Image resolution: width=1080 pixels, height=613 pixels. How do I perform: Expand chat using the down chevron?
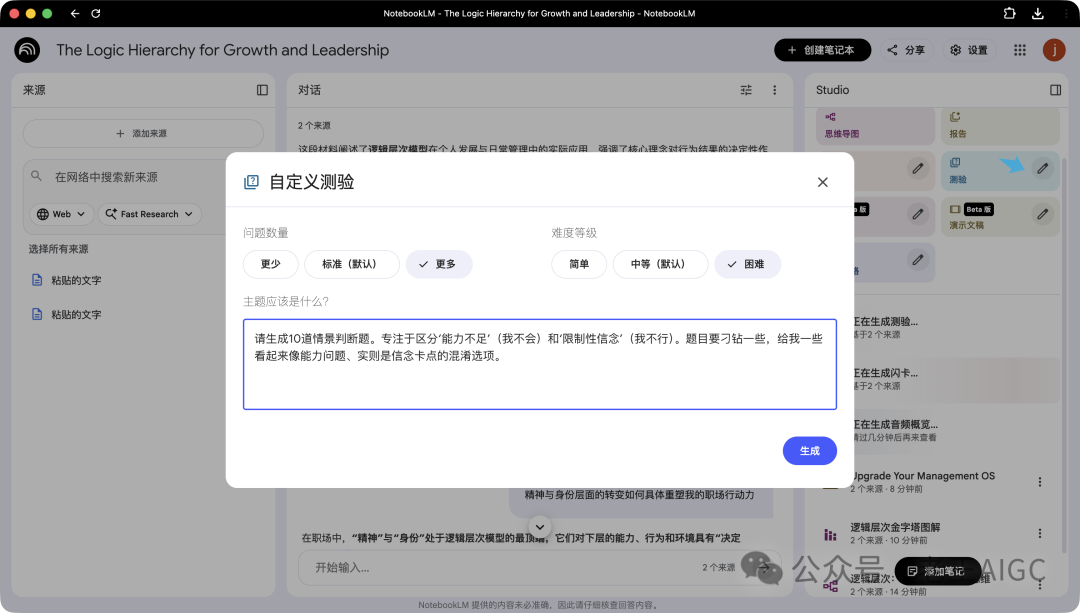click(x=540, y=526)
